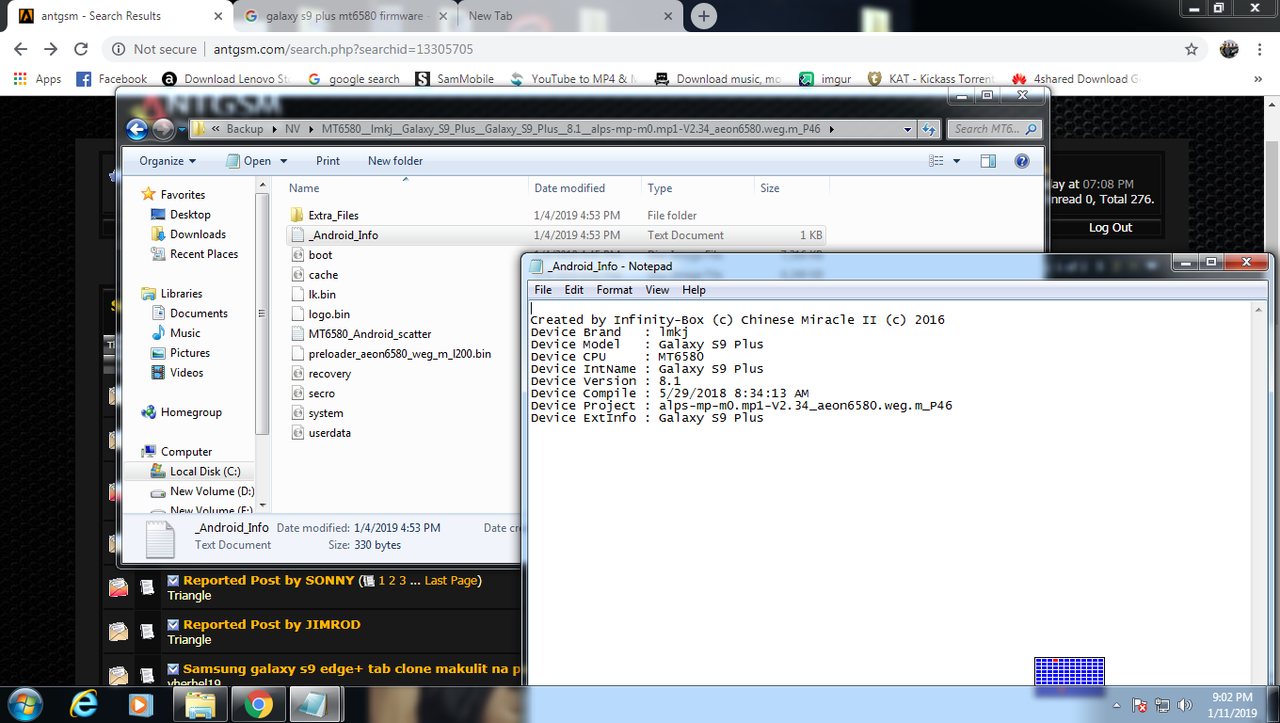Click the Explorer forward arrow button
Screen dimensions: 1280x723
point(162,129)
